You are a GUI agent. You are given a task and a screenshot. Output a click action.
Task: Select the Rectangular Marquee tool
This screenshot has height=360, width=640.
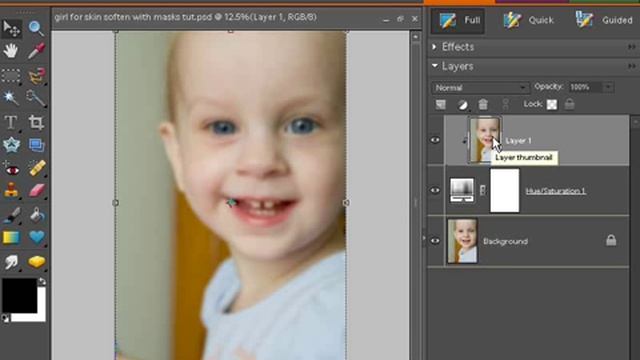click(11, 76)
